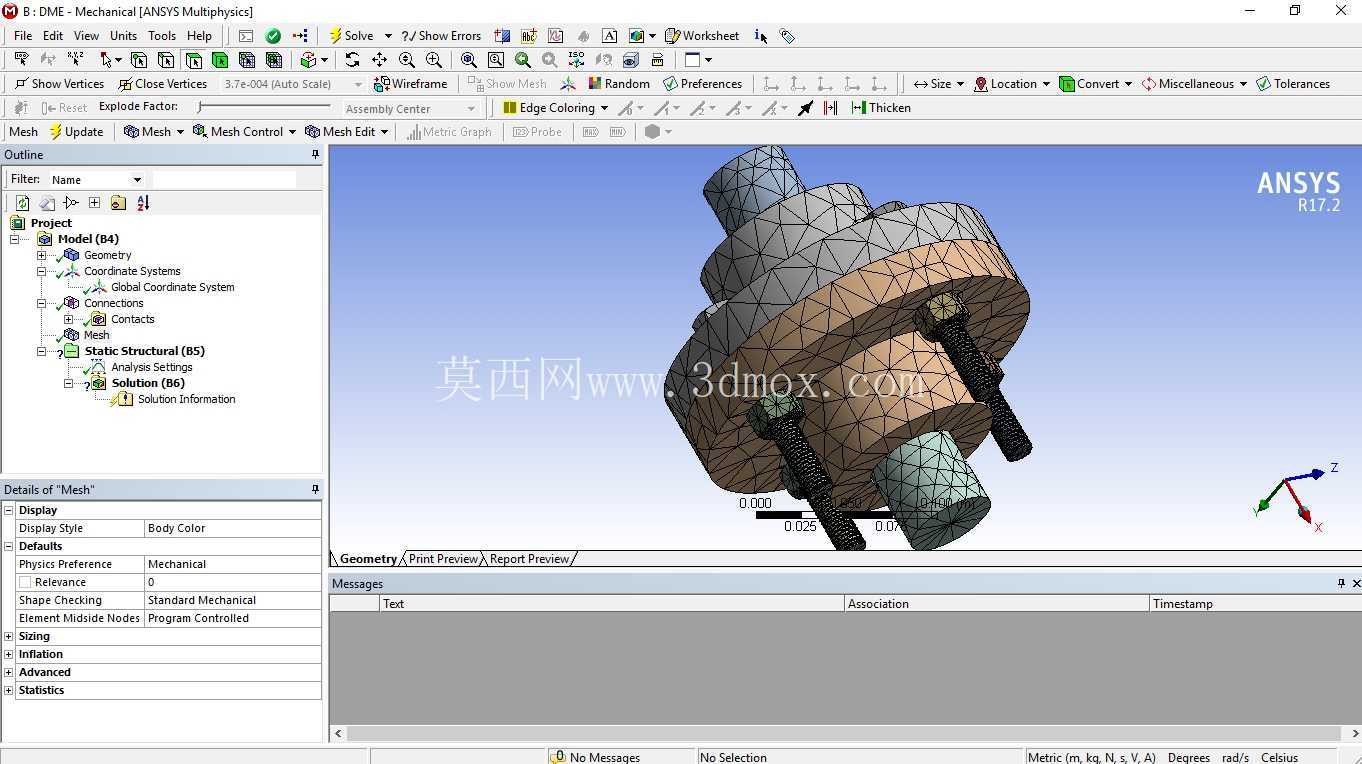This screenshot has height=764, width=1362.
Task: Click the Messages horizontal scrollbar
Action: point(846,734)
